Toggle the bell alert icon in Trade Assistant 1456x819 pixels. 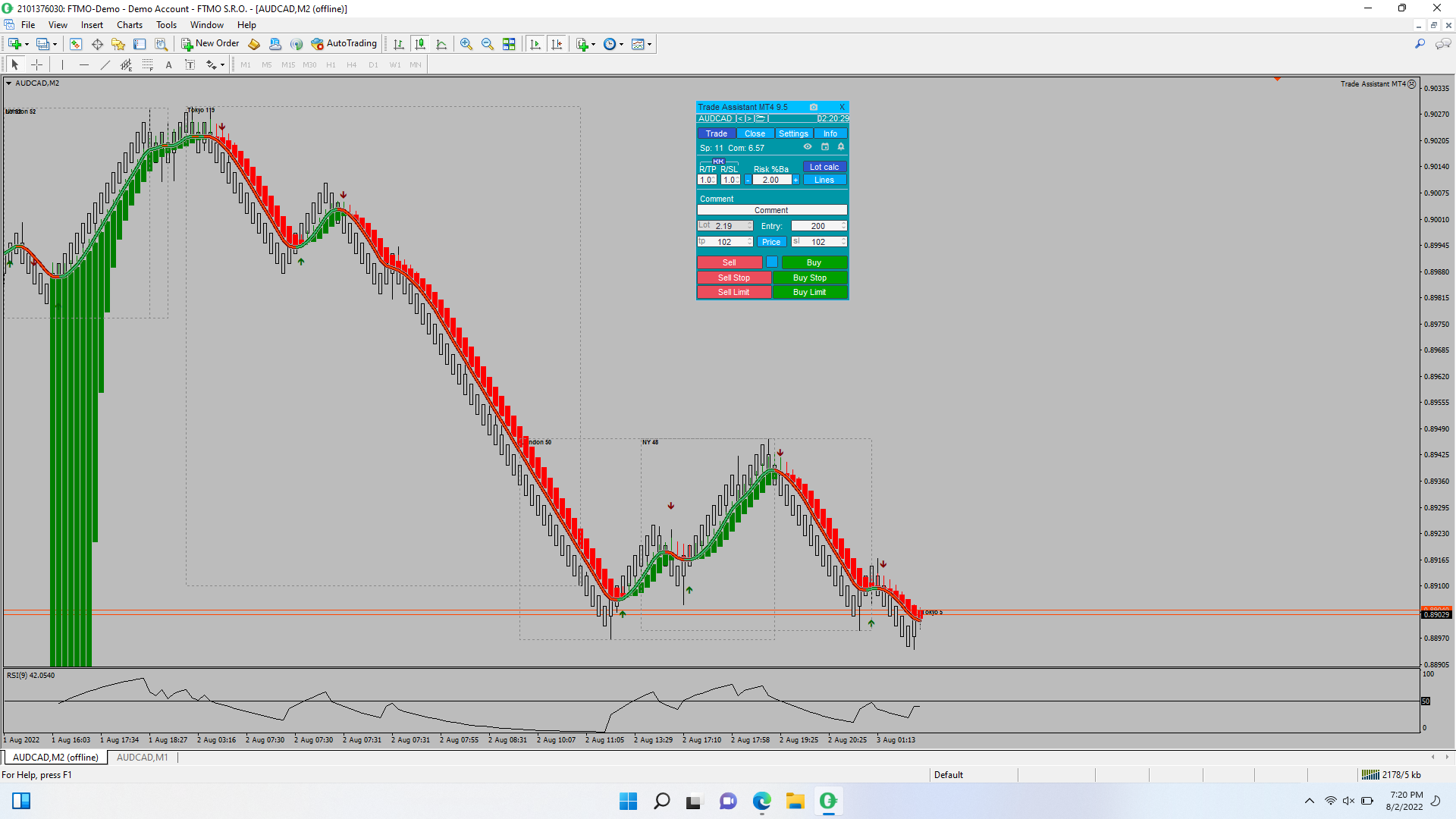[x=841, y=147]
